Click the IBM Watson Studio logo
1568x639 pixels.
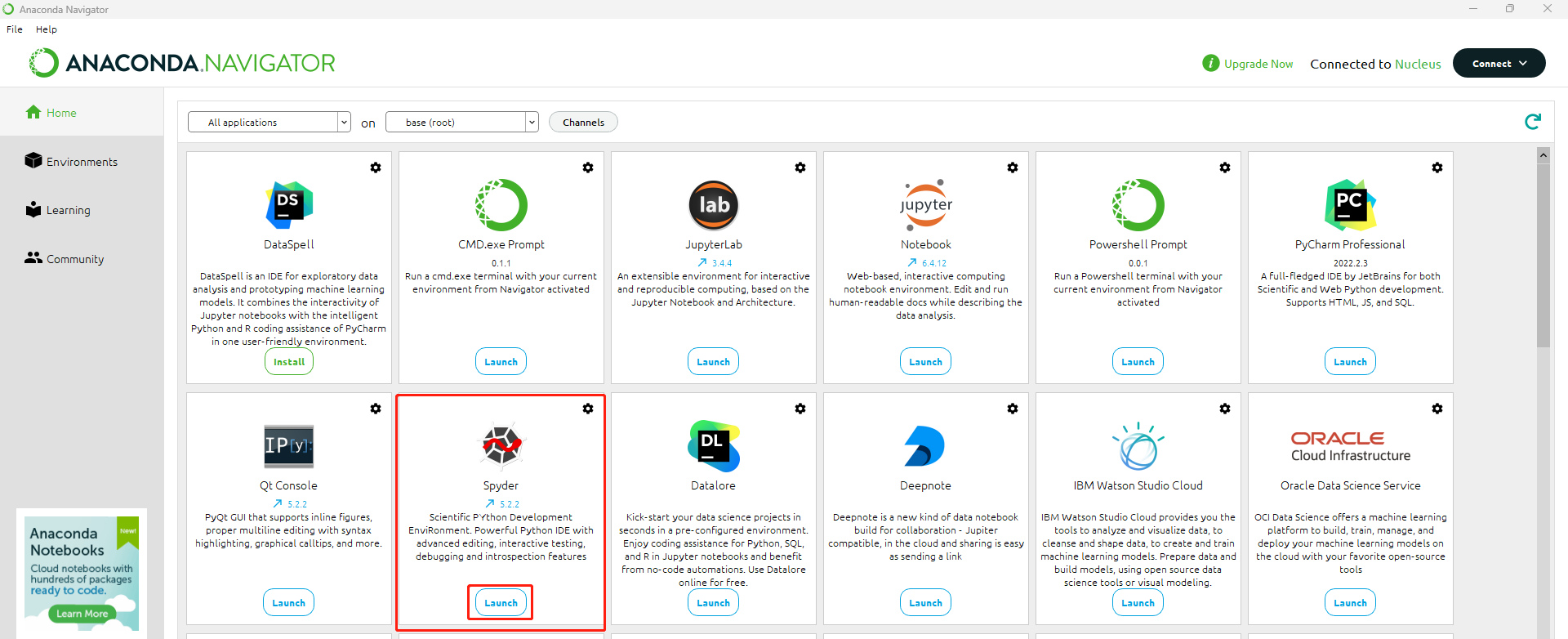pos(1138,446)
